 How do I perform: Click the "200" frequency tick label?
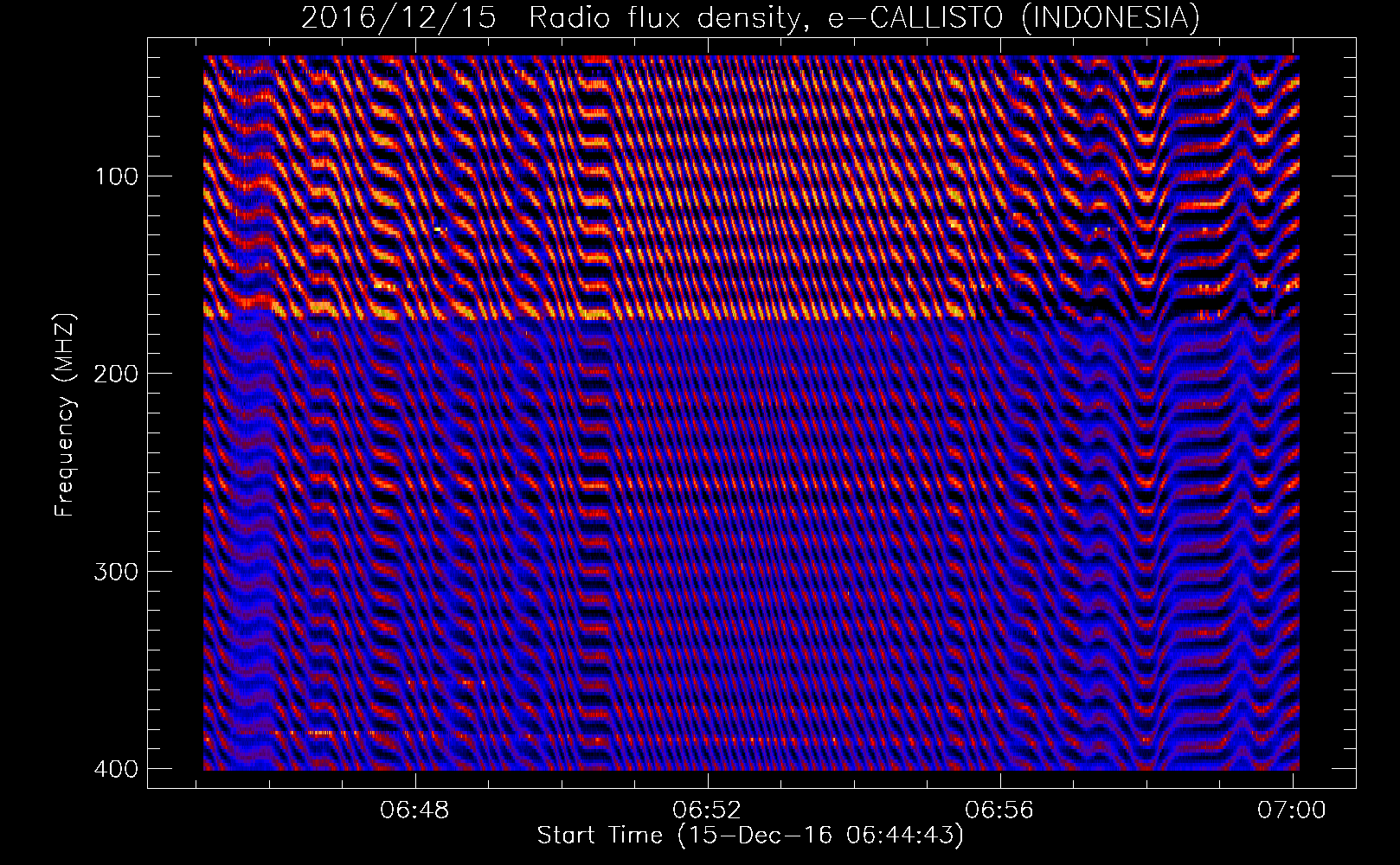tap(115, 374)
